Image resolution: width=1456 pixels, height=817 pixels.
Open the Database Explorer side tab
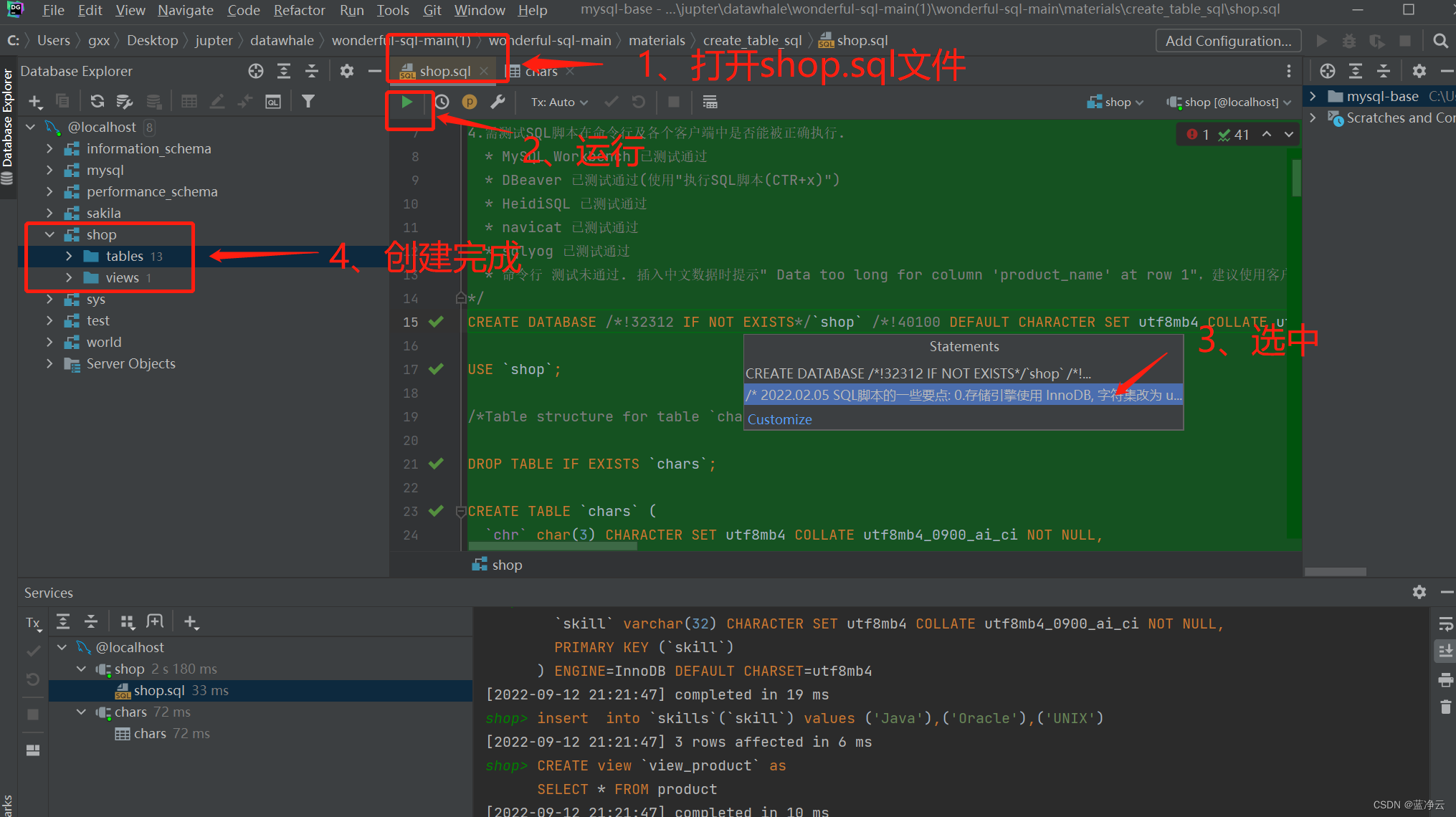point(8,125)
